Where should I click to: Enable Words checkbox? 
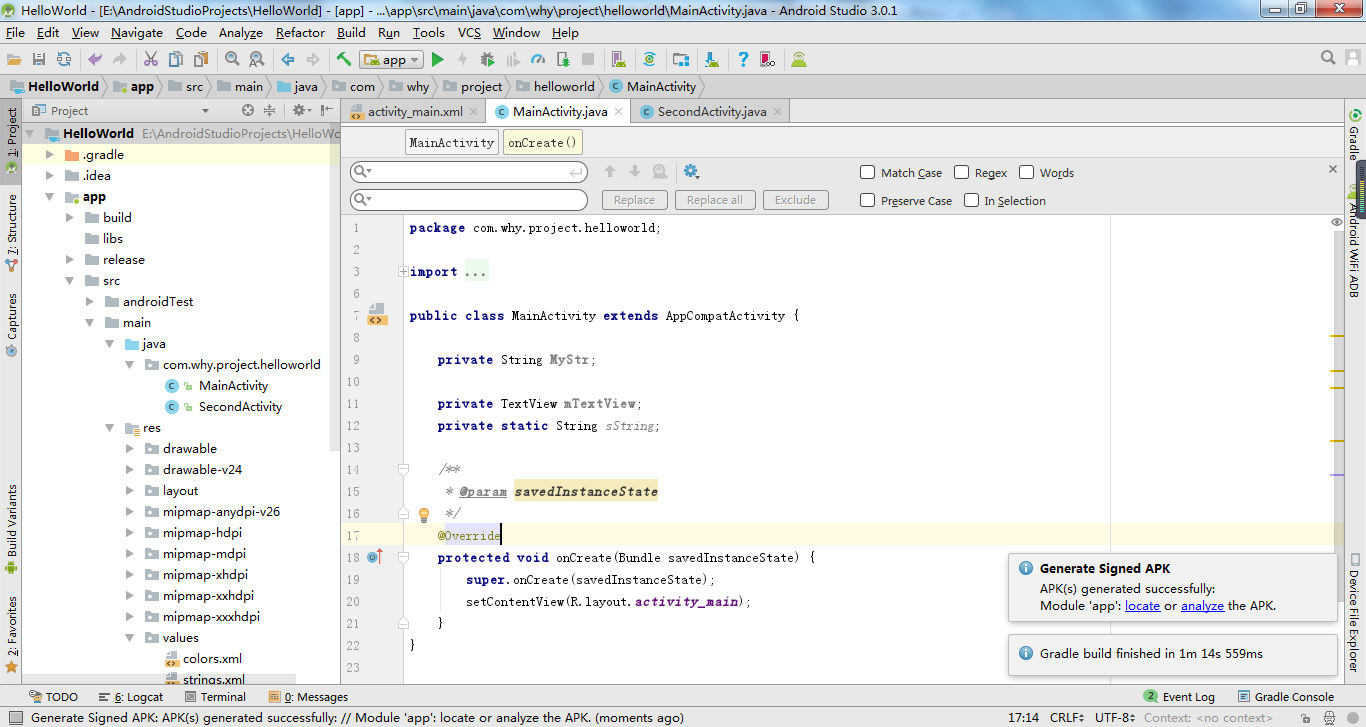click(x=1026, y=172)
